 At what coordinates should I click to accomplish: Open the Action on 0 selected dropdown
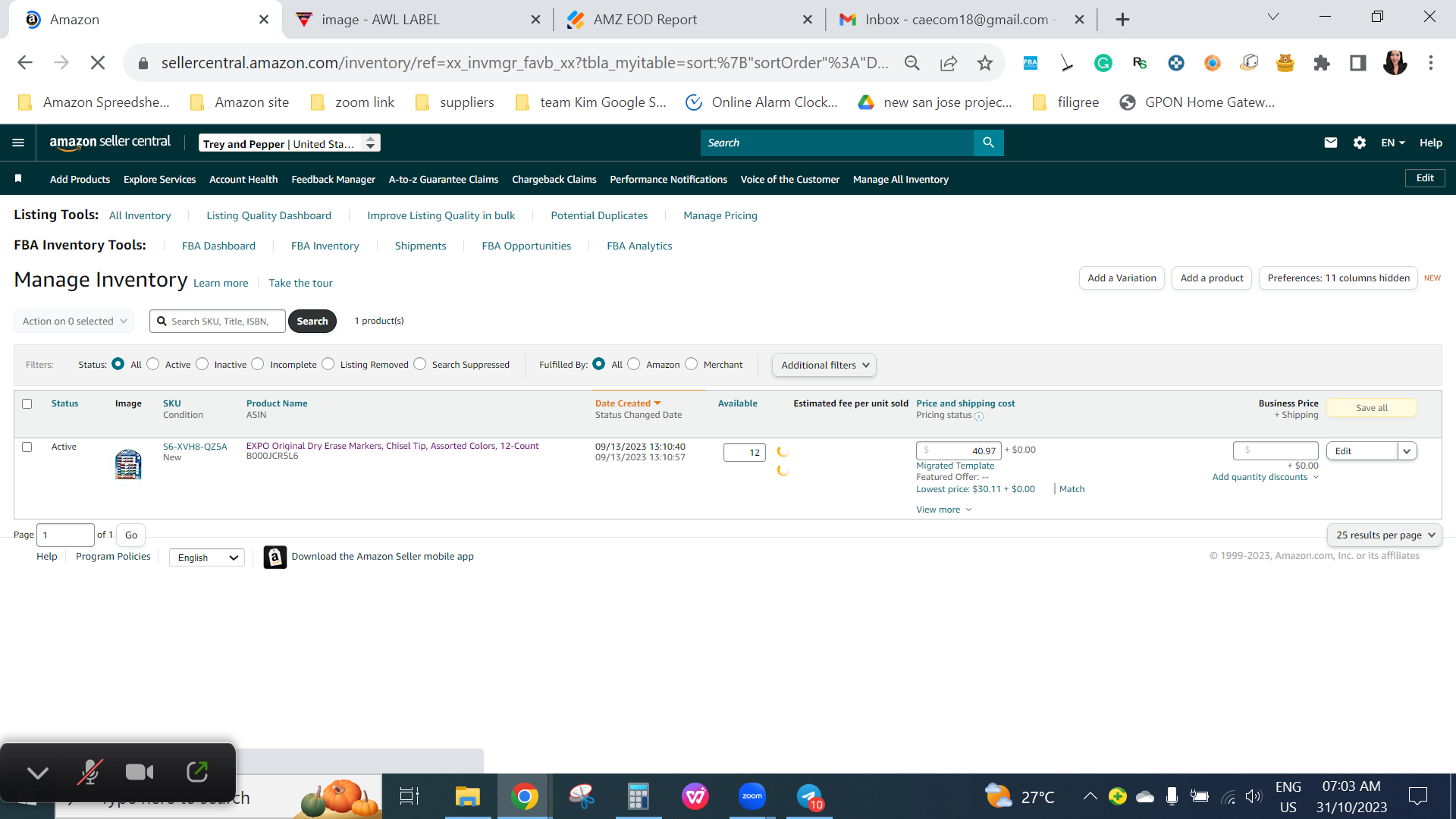(74, 321)
